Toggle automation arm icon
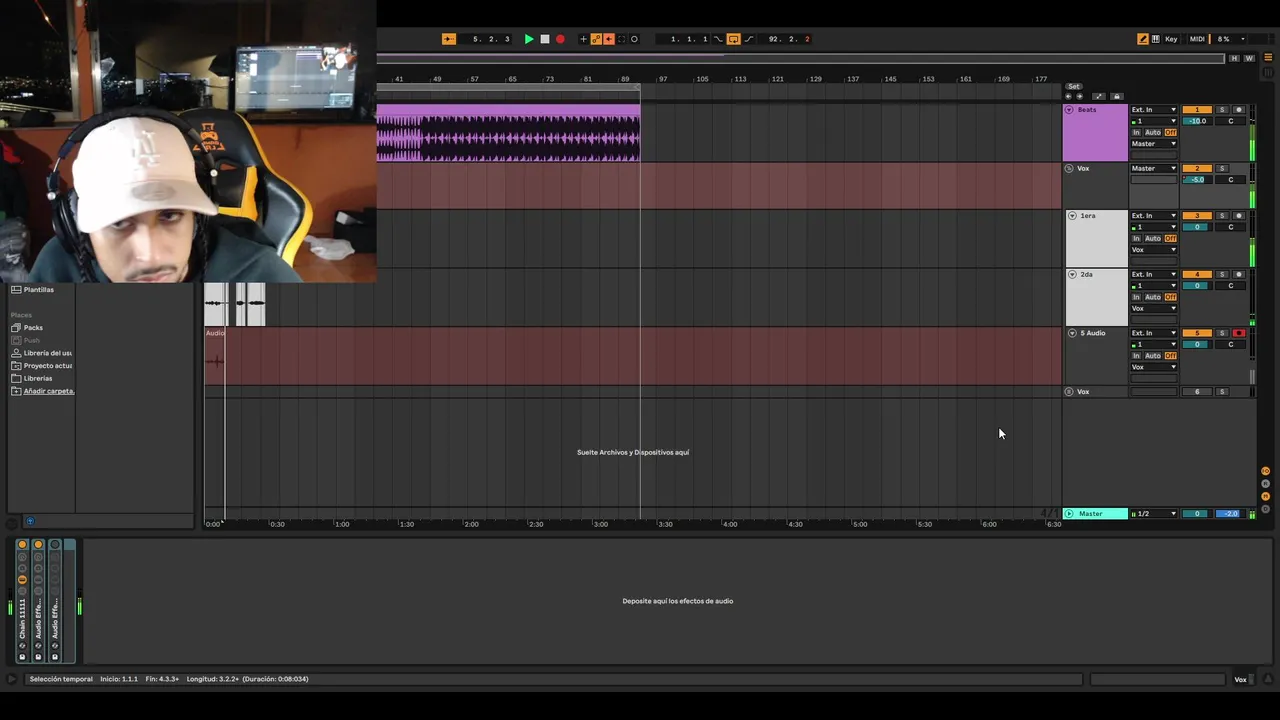Image resolution: width=1280 pixels, height=720 pixels. coord(596,39)
